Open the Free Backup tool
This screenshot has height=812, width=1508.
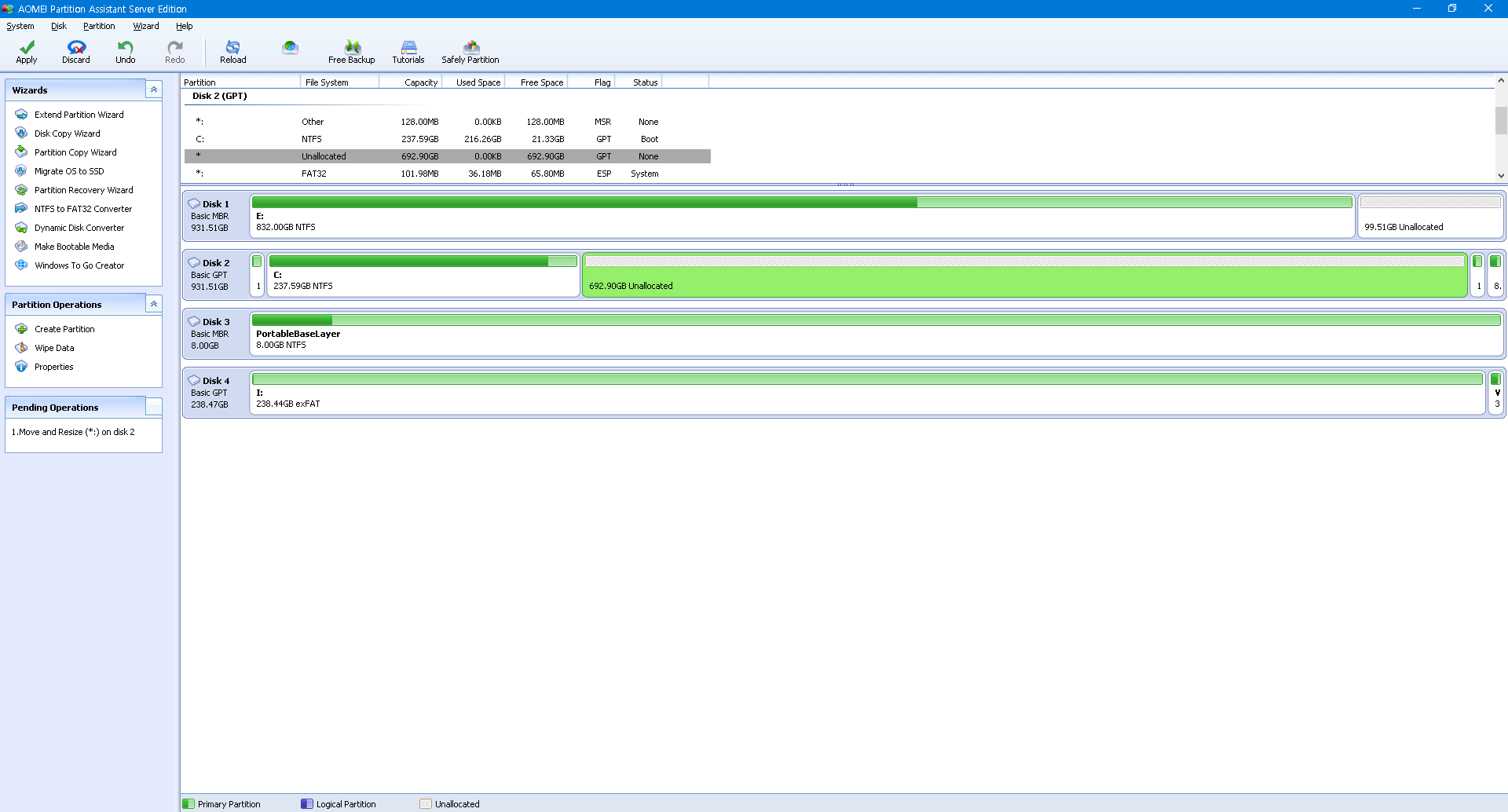point(352,52)
